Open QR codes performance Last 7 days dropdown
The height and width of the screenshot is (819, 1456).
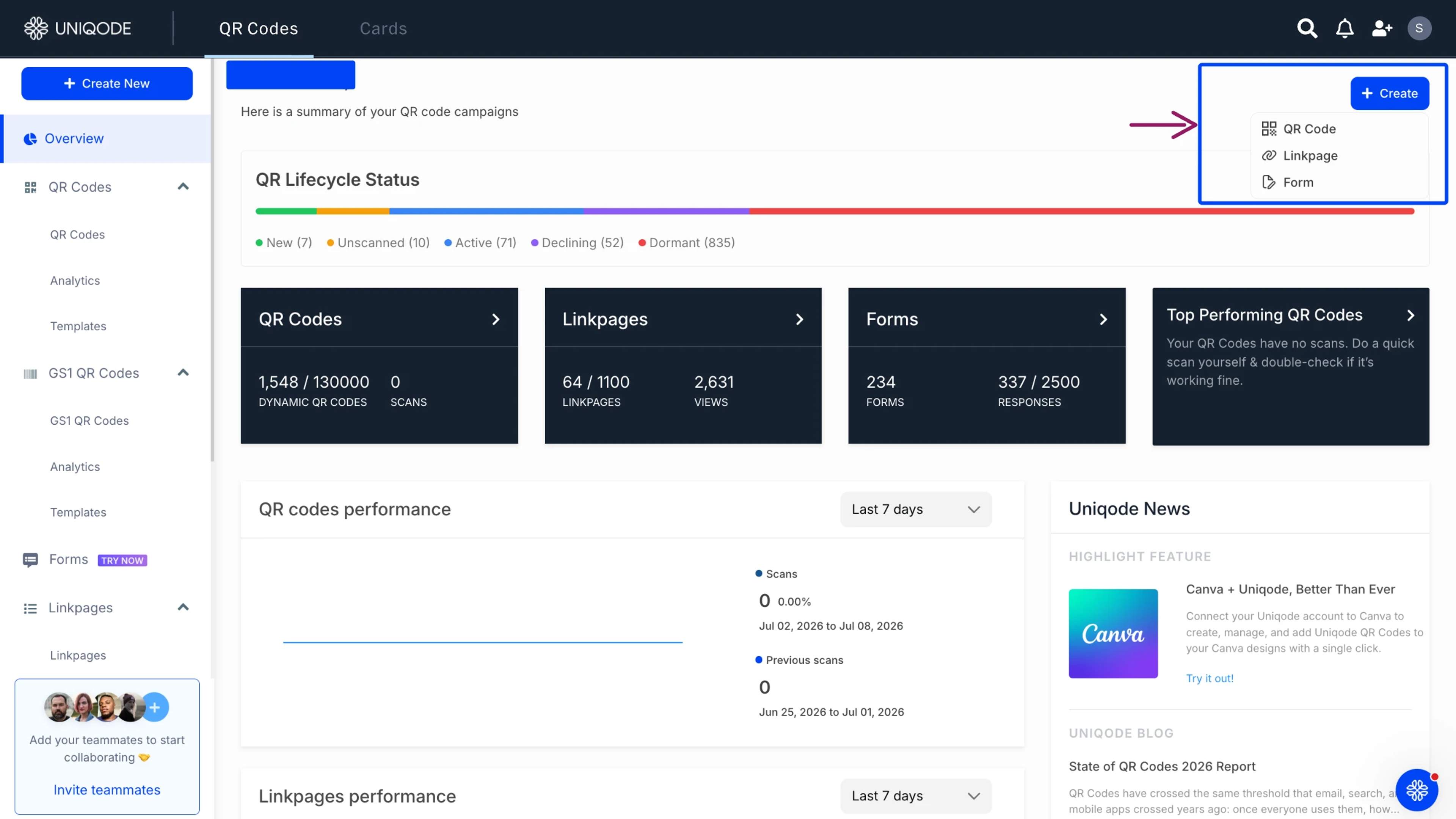(x=916, y=509)
